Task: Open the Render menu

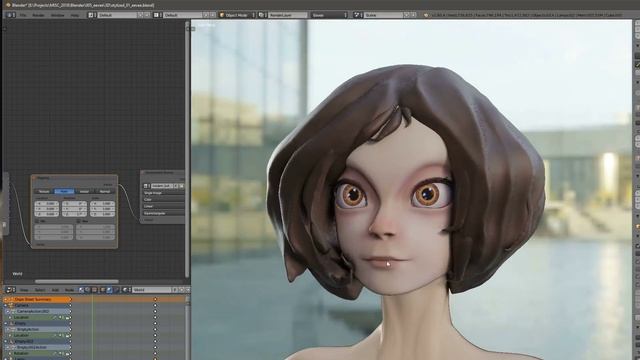Action: 38,15
